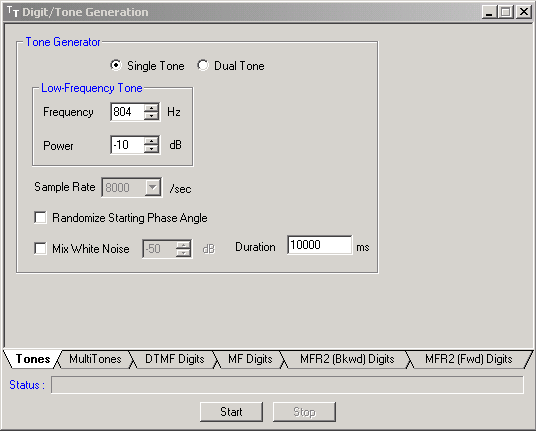538x433 pixels.
Task: Click the Power value field
Action: [x=127, y=145]
